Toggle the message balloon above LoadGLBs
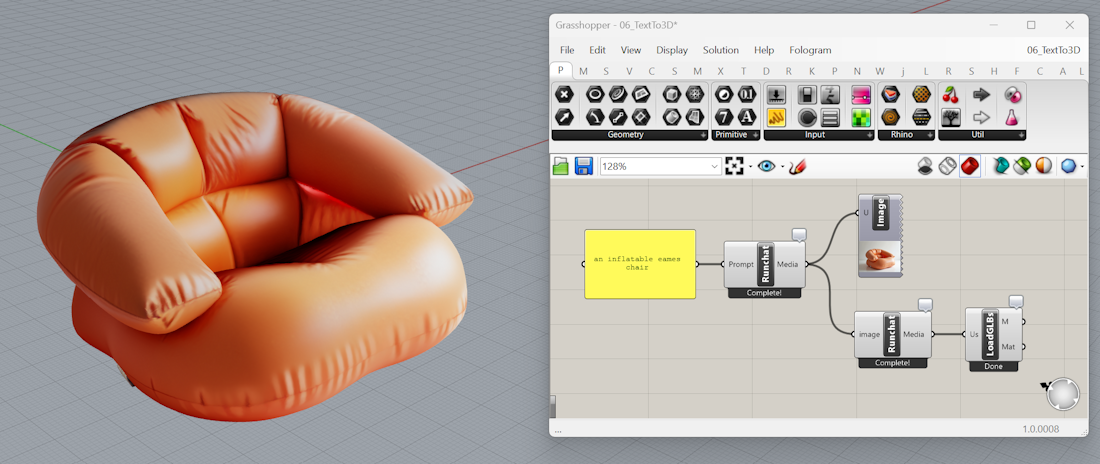Image resolution: width=1100 pixels, height=464 pixels. [1016, 302]
